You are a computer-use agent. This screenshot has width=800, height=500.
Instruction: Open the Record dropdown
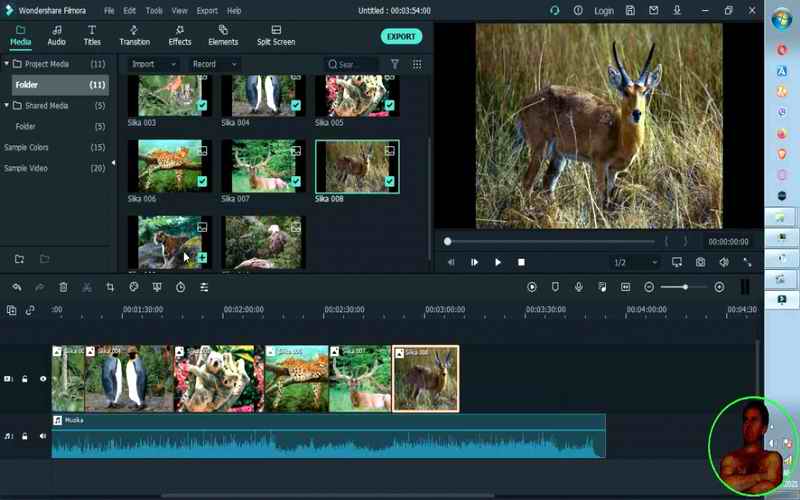point(214,64)
